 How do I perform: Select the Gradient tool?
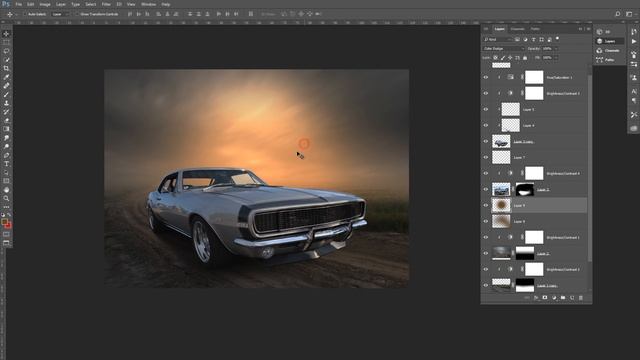coord(6,129)
